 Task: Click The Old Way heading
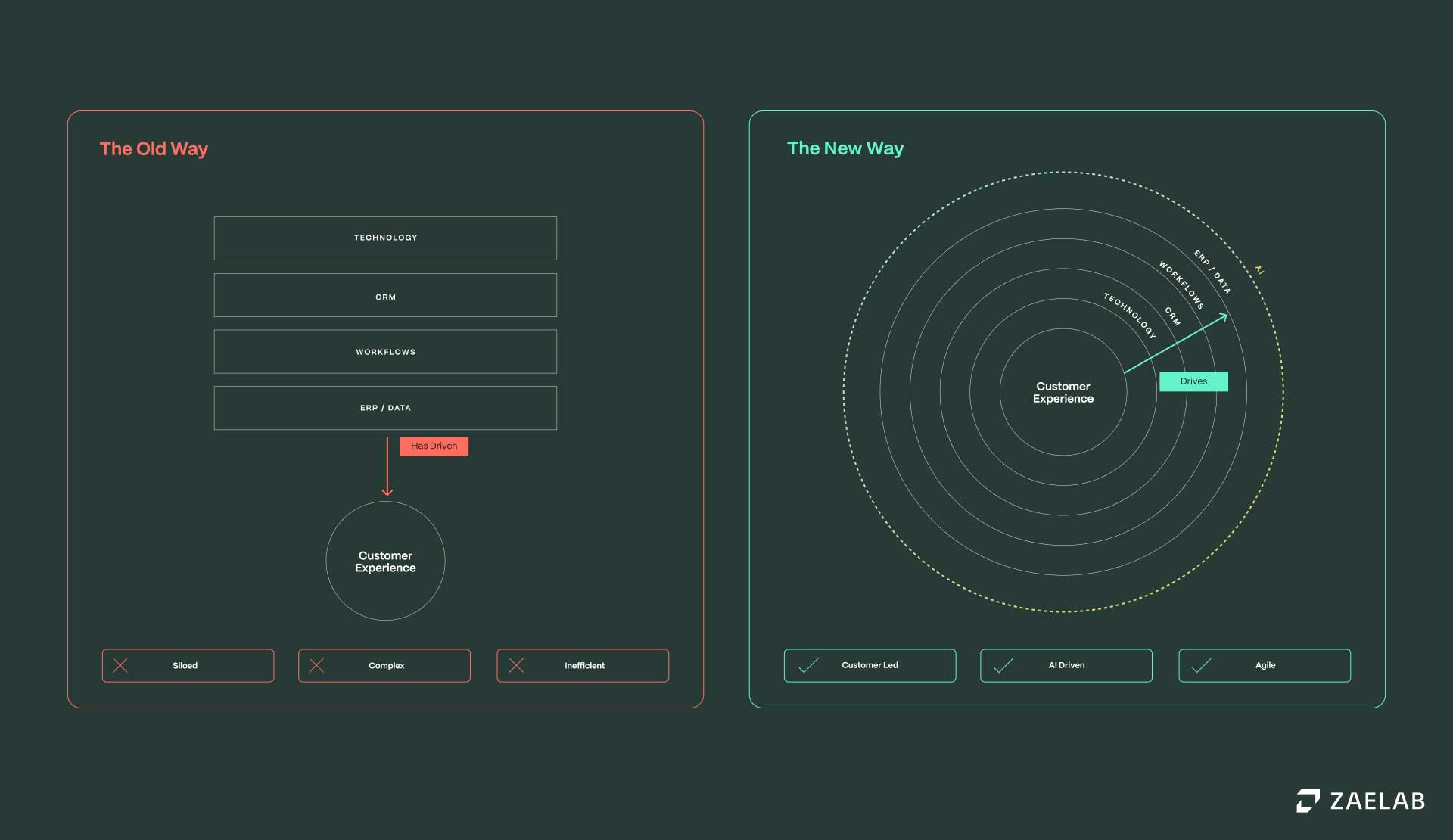point(154,149)
